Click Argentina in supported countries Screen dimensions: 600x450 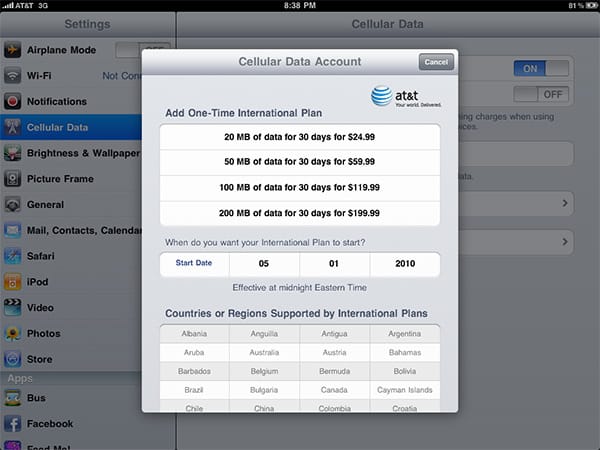(x=405, y=334)
